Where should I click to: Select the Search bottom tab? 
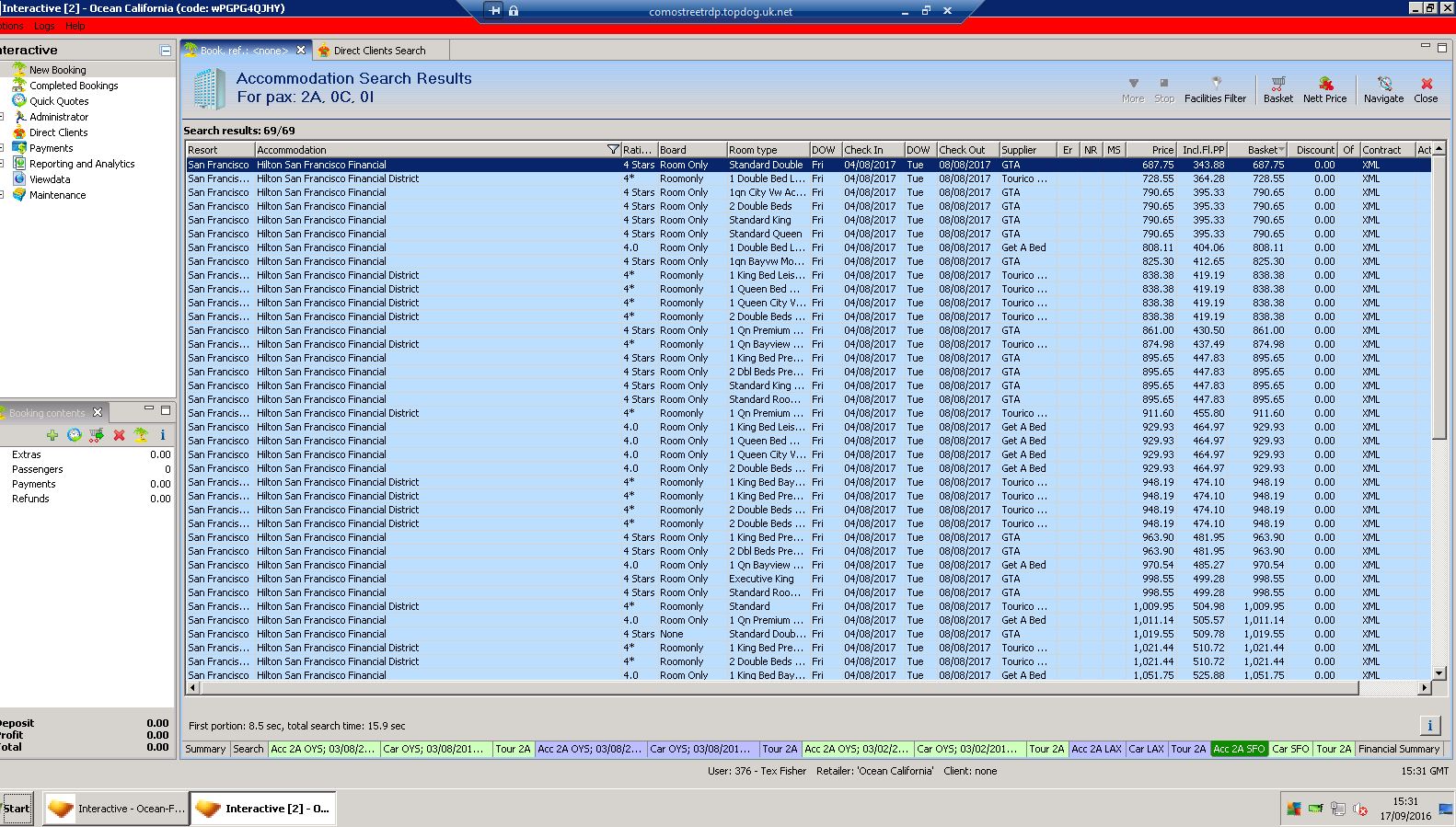[x=248, y=749]
